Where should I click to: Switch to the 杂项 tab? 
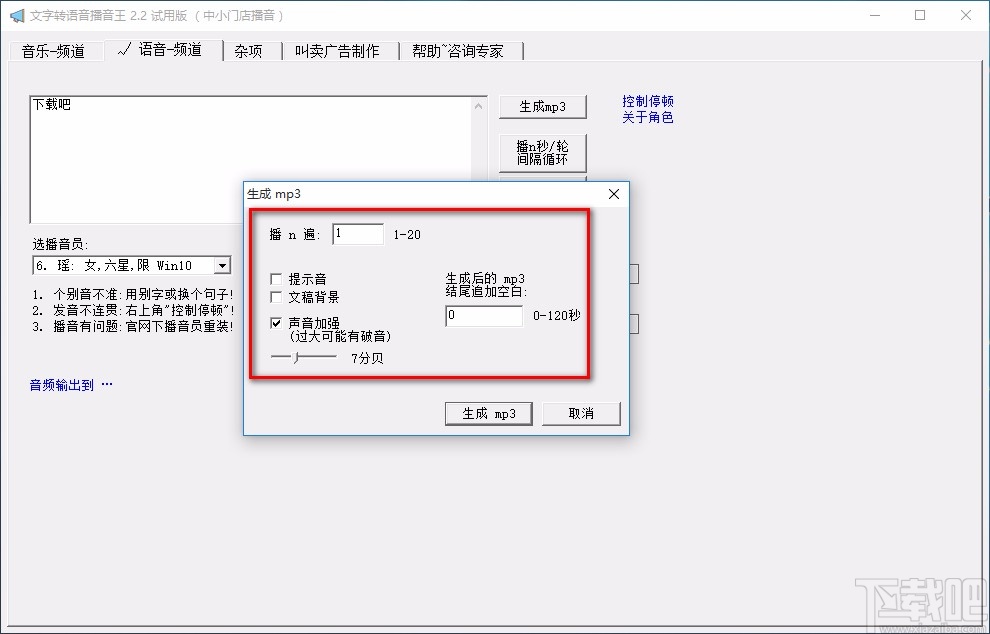pos(248,50)
